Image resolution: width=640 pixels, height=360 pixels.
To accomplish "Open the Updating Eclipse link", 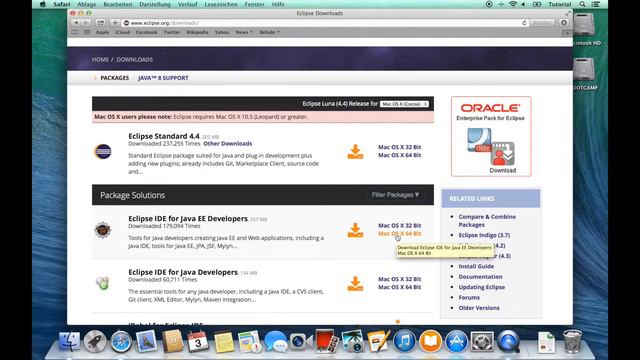I will click(482, 287).
